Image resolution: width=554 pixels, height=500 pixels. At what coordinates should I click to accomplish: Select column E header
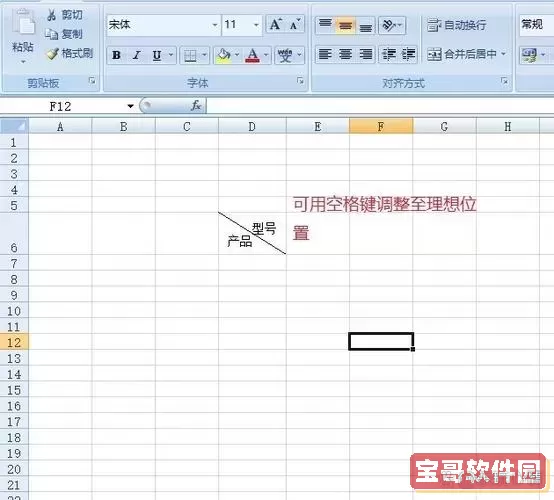coord(318,127)
